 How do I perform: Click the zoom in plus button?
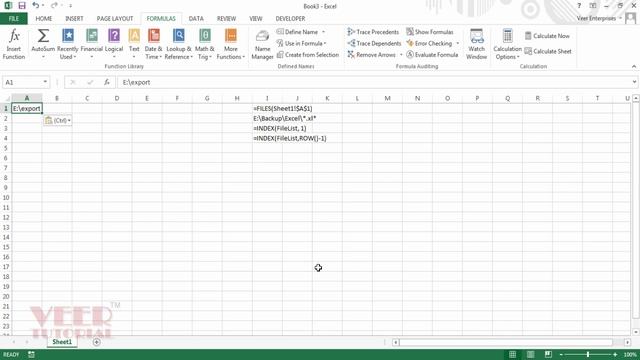[615, 354]
